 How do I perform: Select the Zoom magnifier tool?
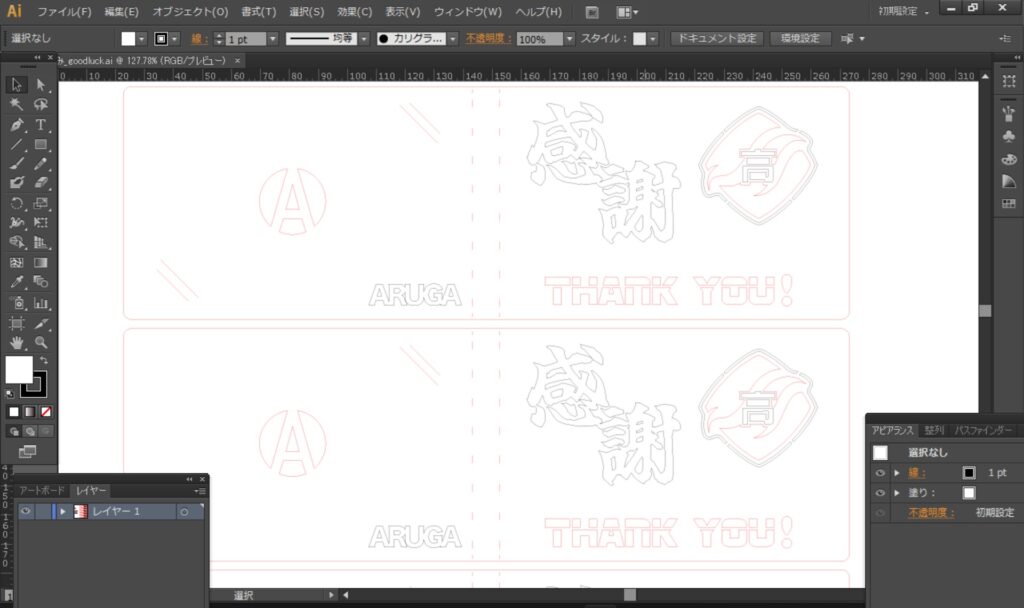click(41, 343)
